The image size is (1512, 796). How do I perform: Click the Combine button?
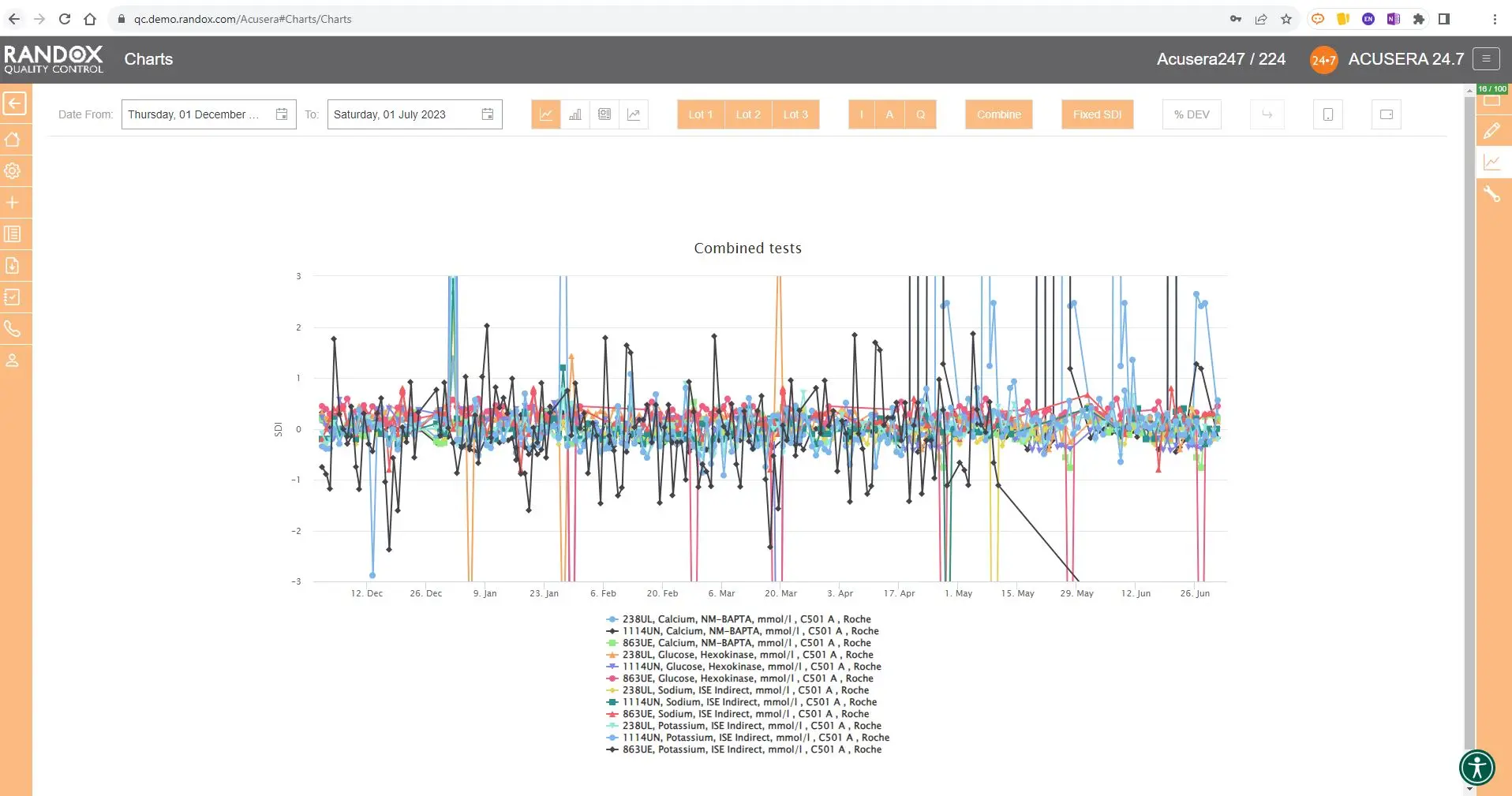998,114
